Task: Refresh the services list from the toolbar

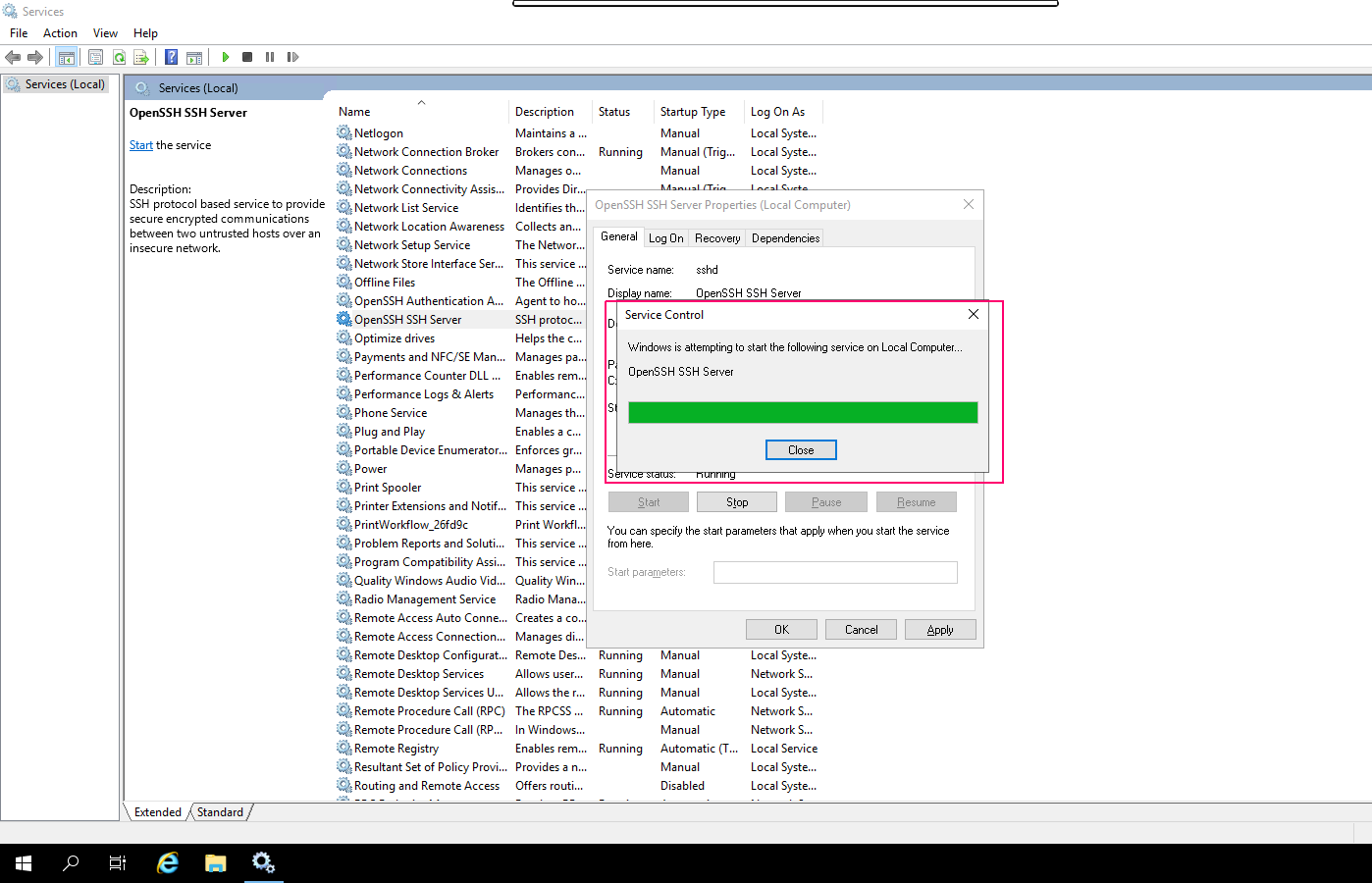Action: 119,57
